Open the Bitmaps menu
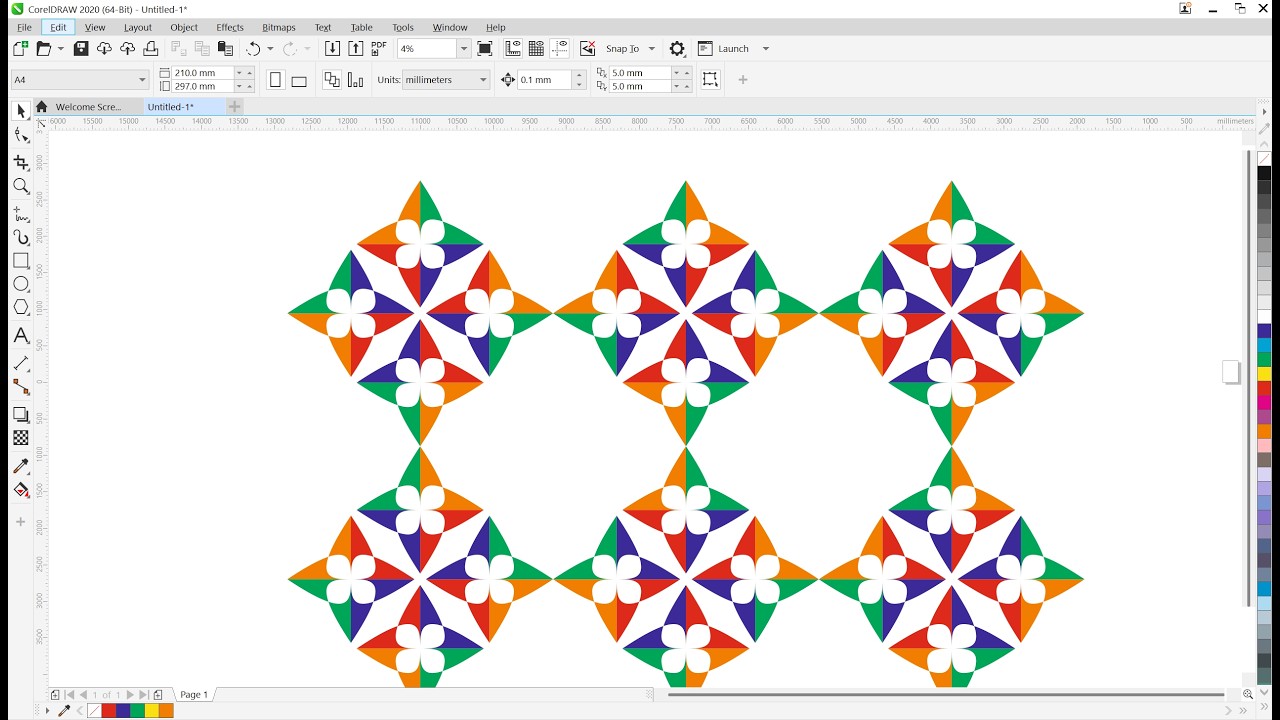This screenshot has width=1280, height=720. (279, 27)
